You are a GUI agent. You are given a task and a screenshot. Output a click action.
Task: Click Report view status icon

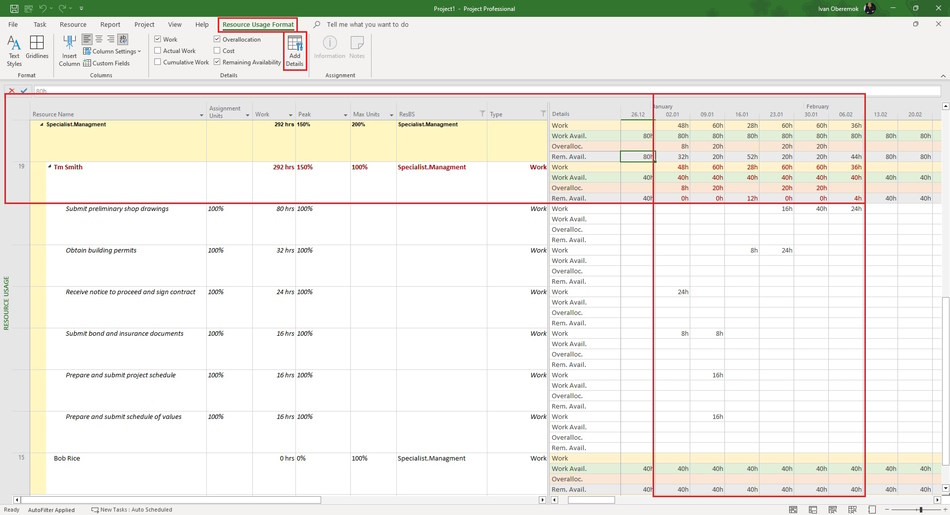click(x=872, y=510)
